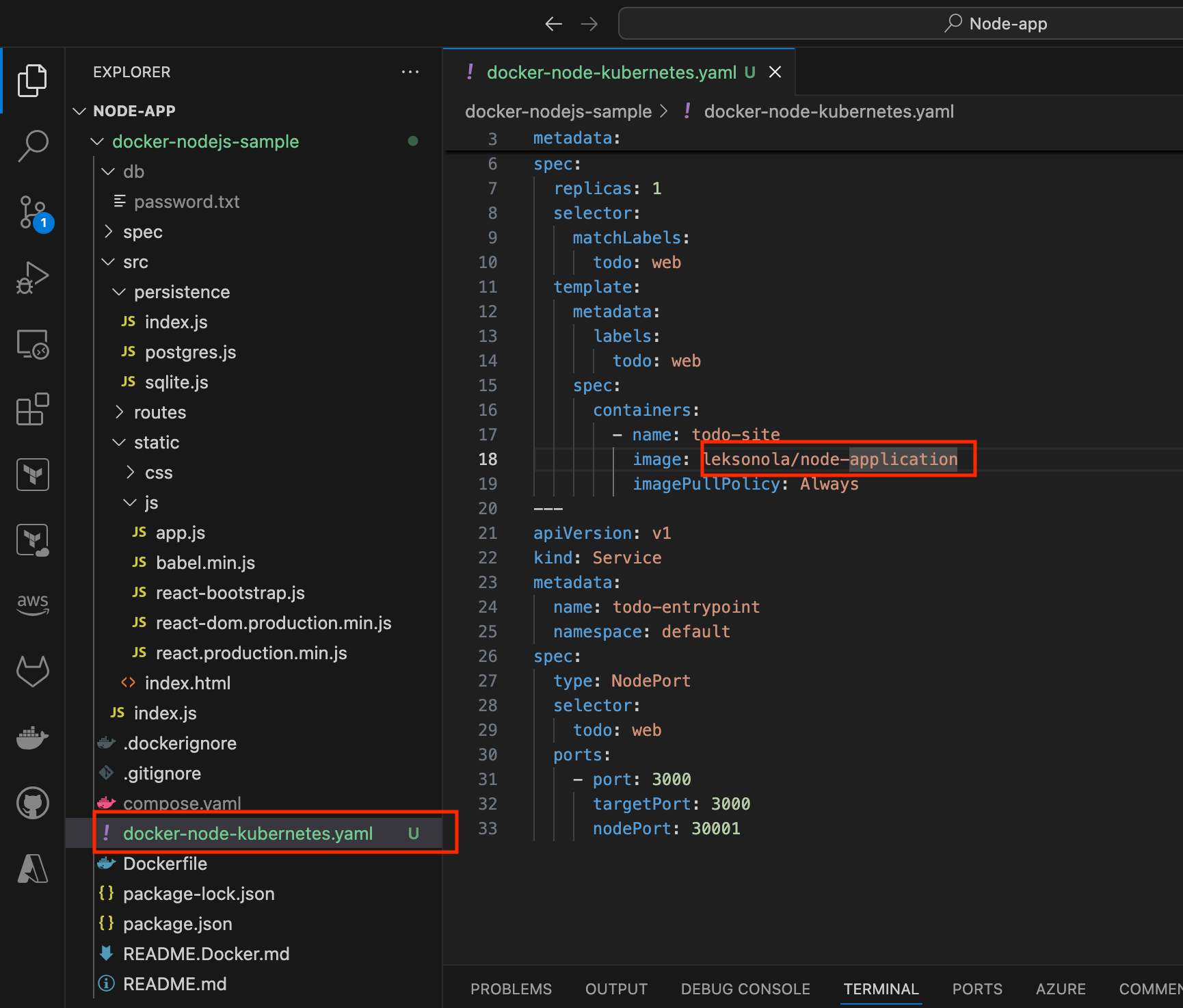This screenshot has height=1008, width=1183.
Task: Open the GitHub extension icon
Action: click(x=32, y=803)
